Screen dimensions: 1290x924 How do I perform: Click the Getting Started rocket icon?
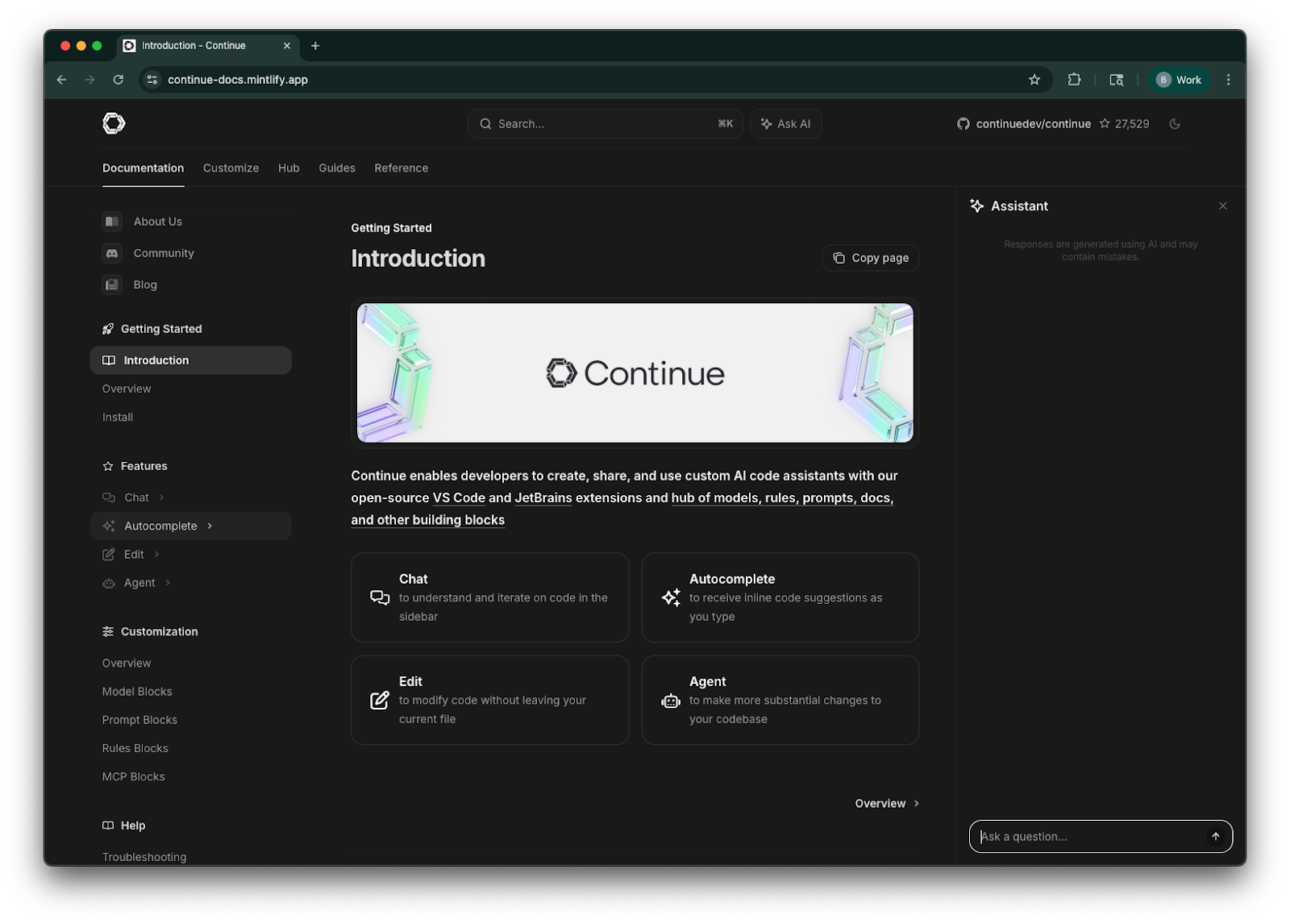tap(108, 329)
